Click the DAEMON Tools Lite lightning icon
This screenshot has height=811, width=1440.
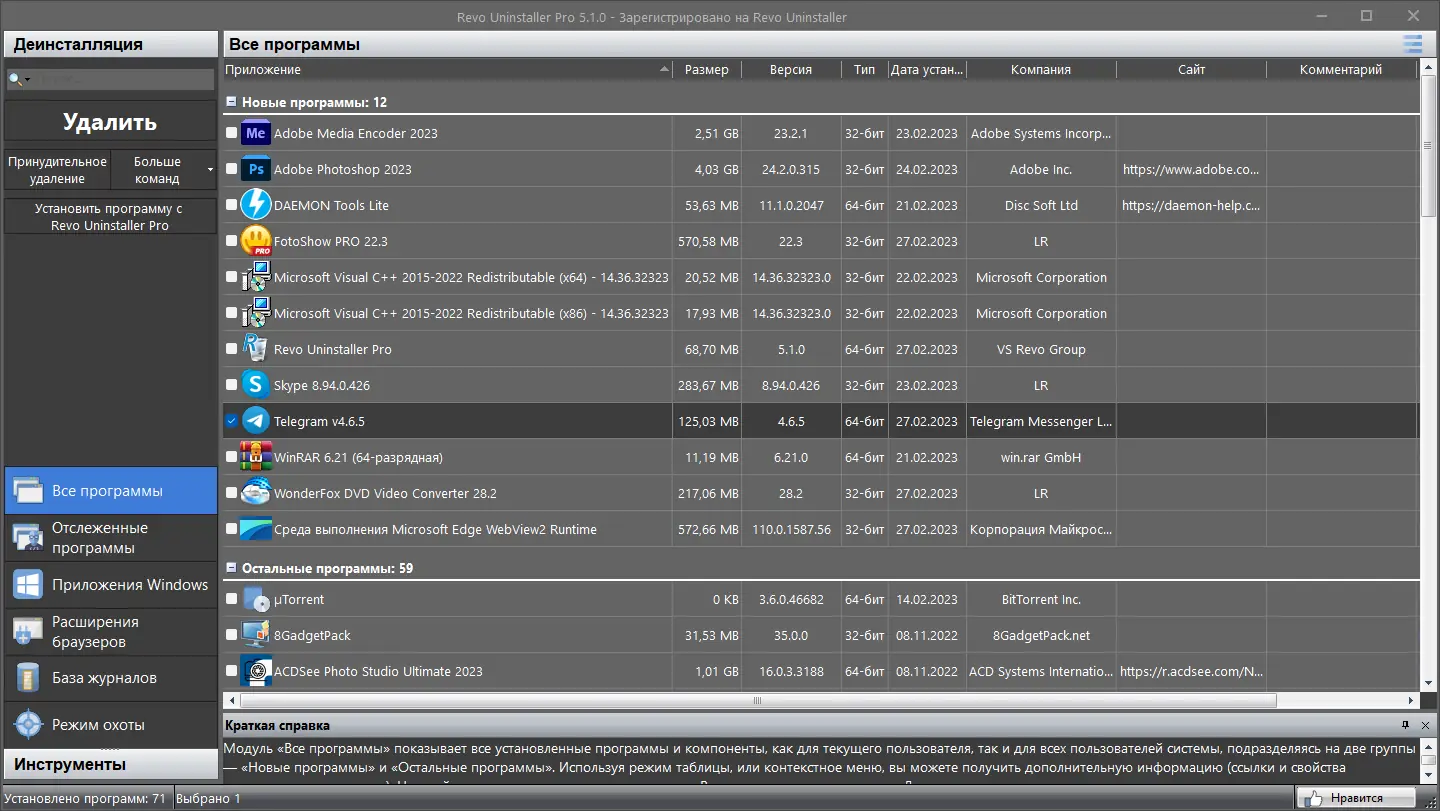(256, 205)
